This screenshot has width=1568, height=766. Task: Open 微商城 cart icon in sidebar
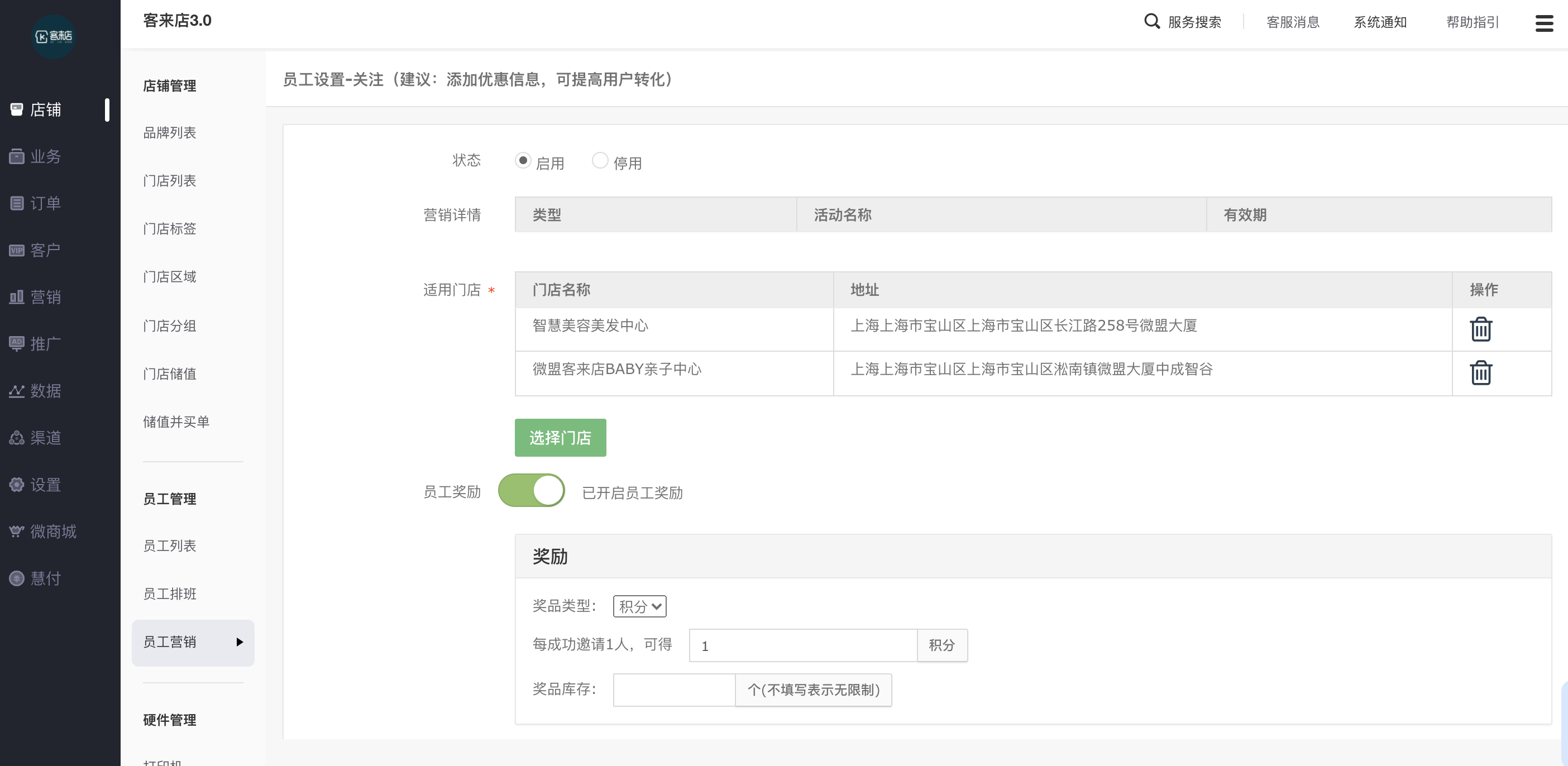[16, 531]
